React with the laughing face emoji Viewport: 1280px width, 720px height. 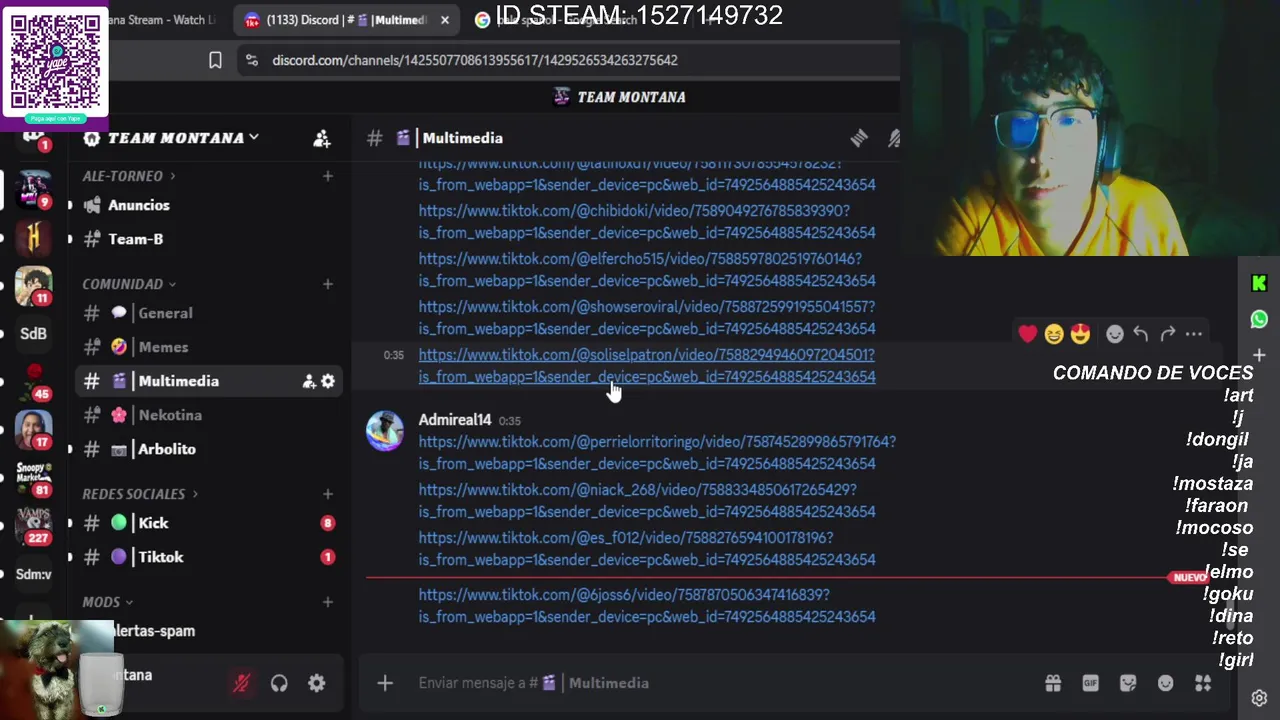[x=1054, y=334]
